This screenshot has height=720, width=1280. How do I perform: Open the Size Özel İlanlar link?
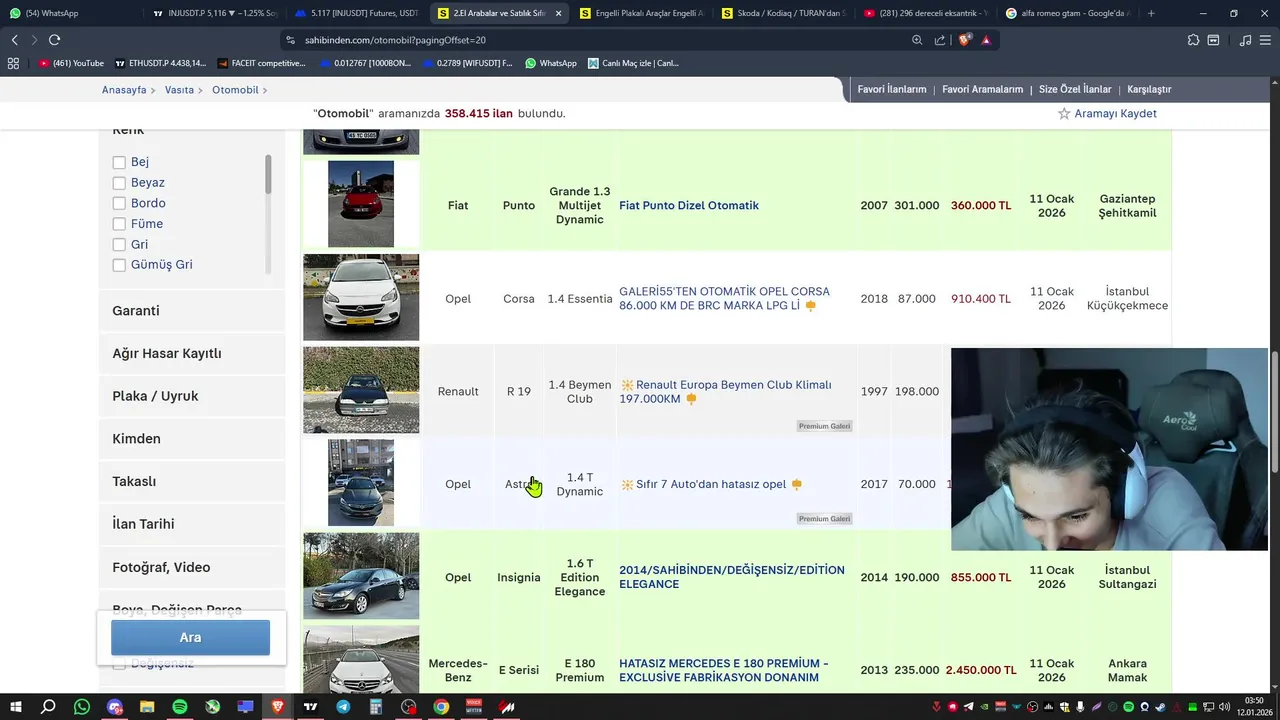pyautogui.click(x=1075, y=89)
